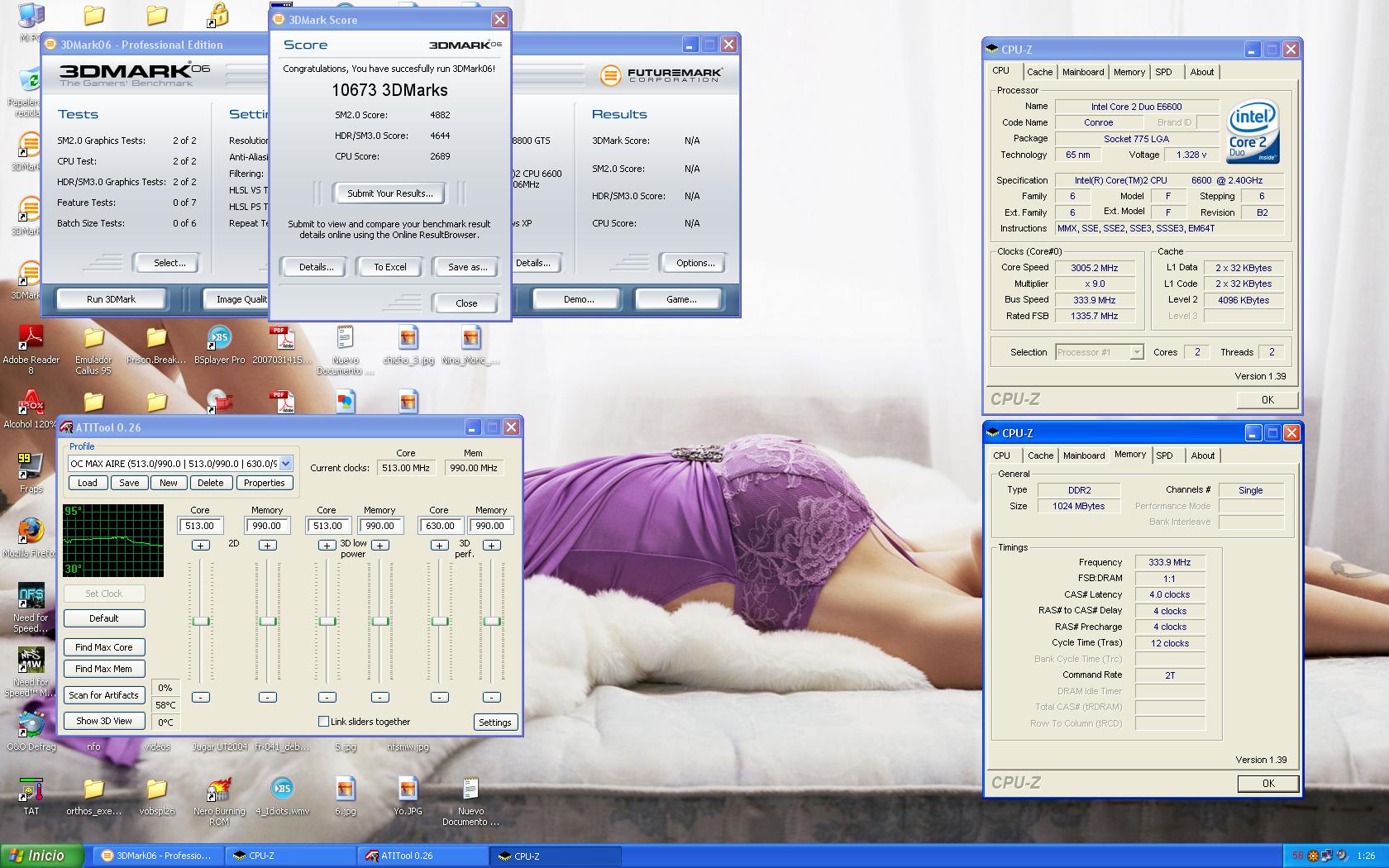Open About tab in top CPU-Z window
Image resolution: width=1389 pixels, height=868 pixels.
1202,72
